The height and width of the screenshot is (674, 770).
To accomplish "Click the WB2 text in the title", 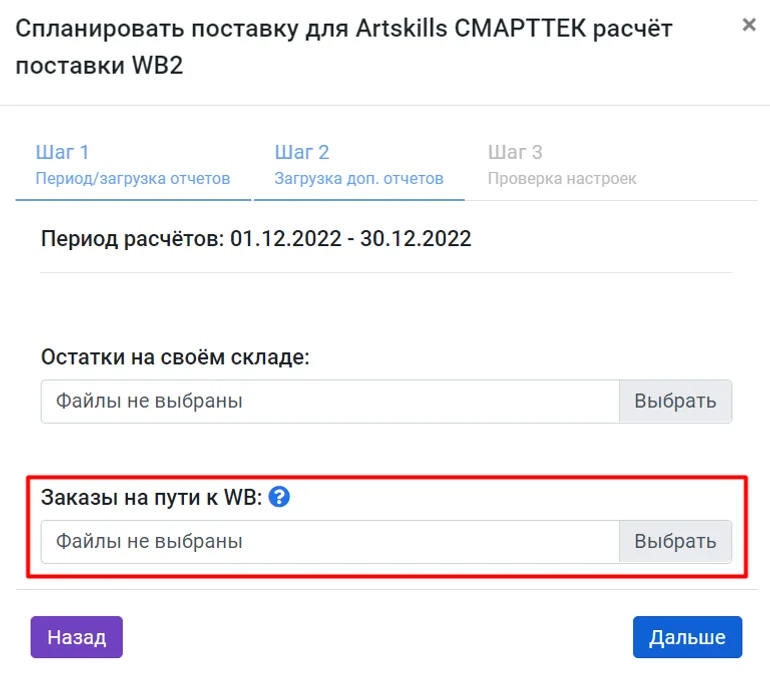I will [158, 65].
